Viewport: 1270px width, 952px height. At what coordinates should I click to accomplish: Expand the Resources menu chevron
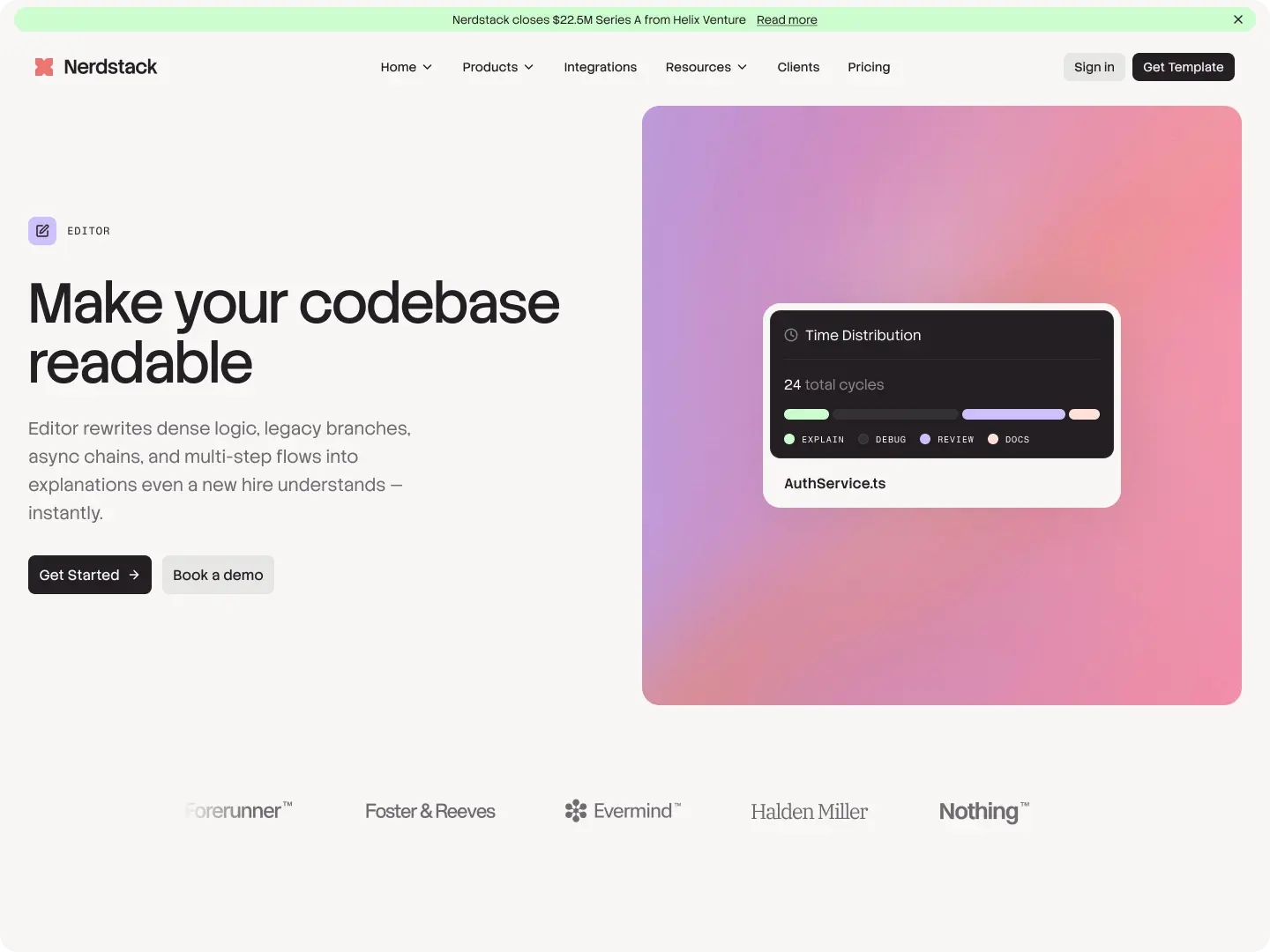(x=743, y=67)
